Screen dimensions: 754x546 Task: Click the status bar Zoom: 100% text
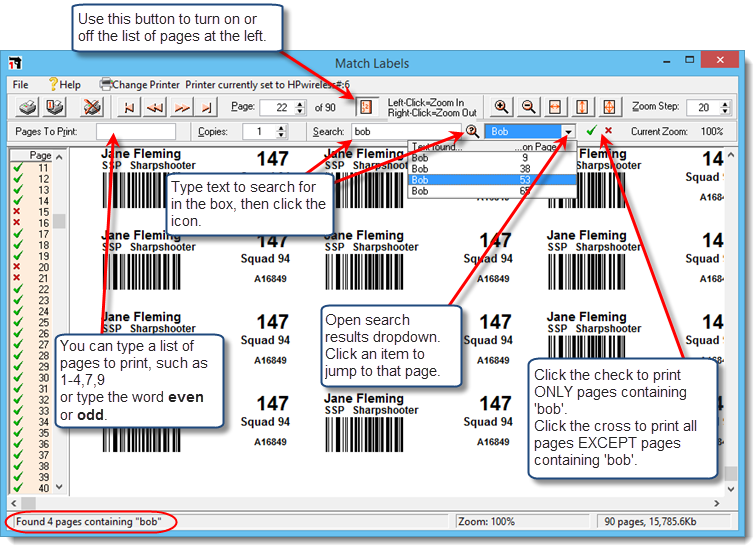click(486, 521)
